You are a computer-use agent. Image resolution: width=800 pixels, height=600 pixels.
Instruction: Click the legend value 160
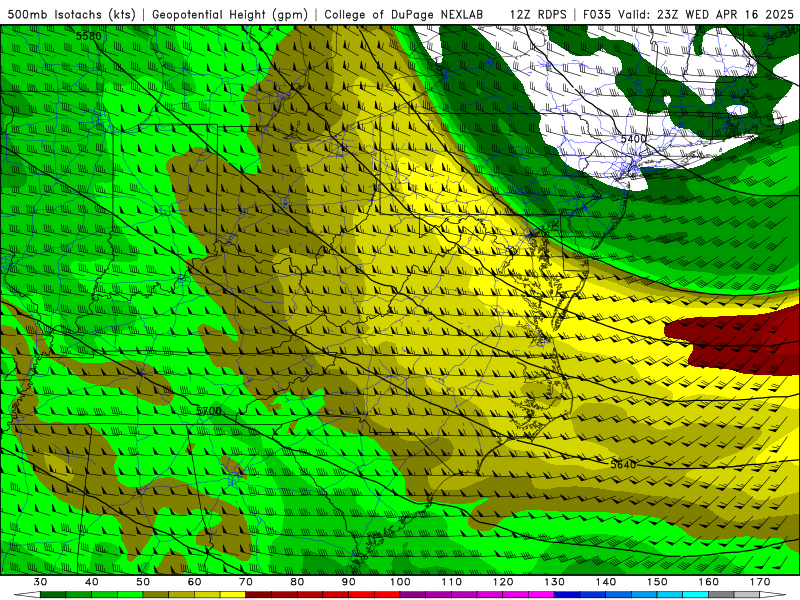tap(709, 582)
